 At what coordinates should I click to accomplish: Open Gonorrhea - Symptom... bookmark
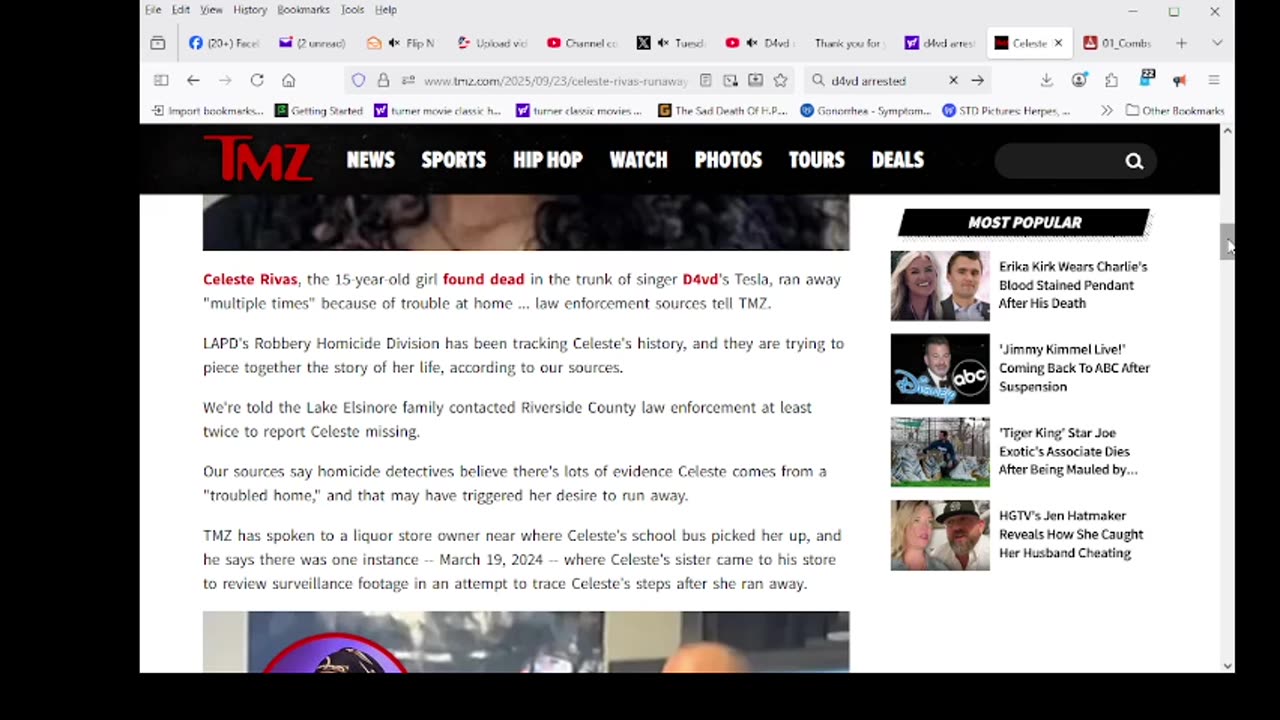[x=866, y=111]
